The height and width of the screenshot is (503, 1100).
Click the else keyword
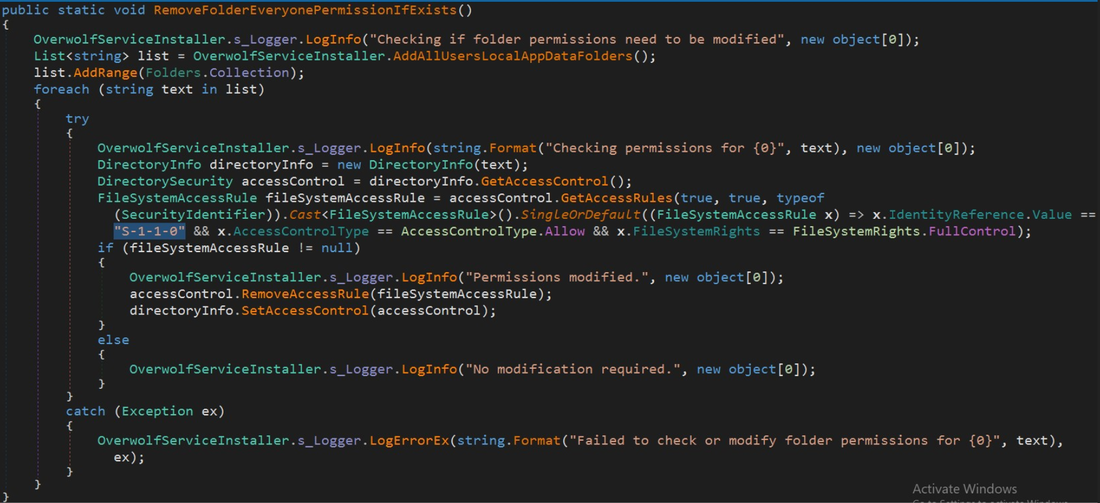(x=114, y=340)
